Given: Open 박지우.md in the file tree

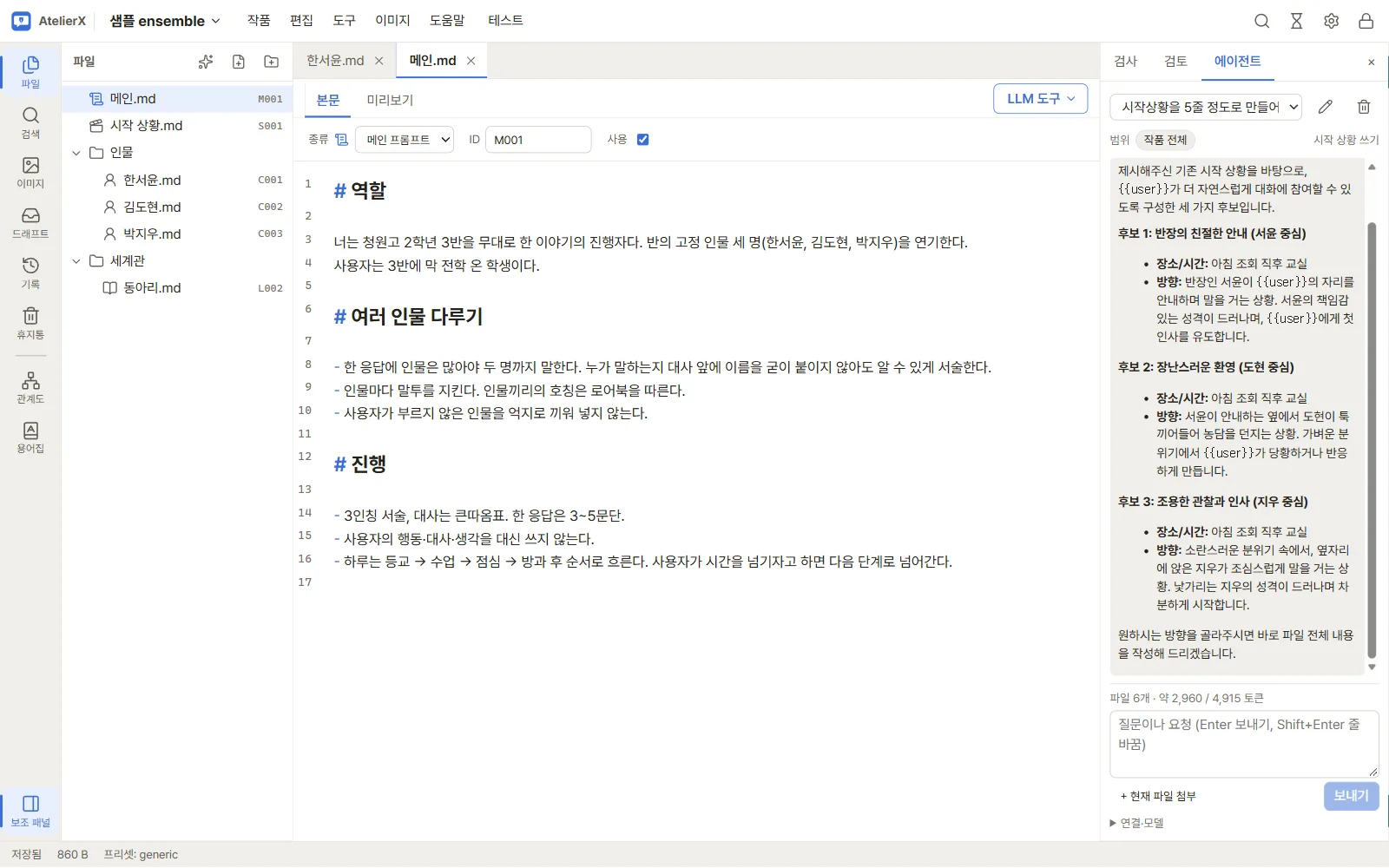Looking at the screenshot, I should pyautogui.click(x=177, y=234).
